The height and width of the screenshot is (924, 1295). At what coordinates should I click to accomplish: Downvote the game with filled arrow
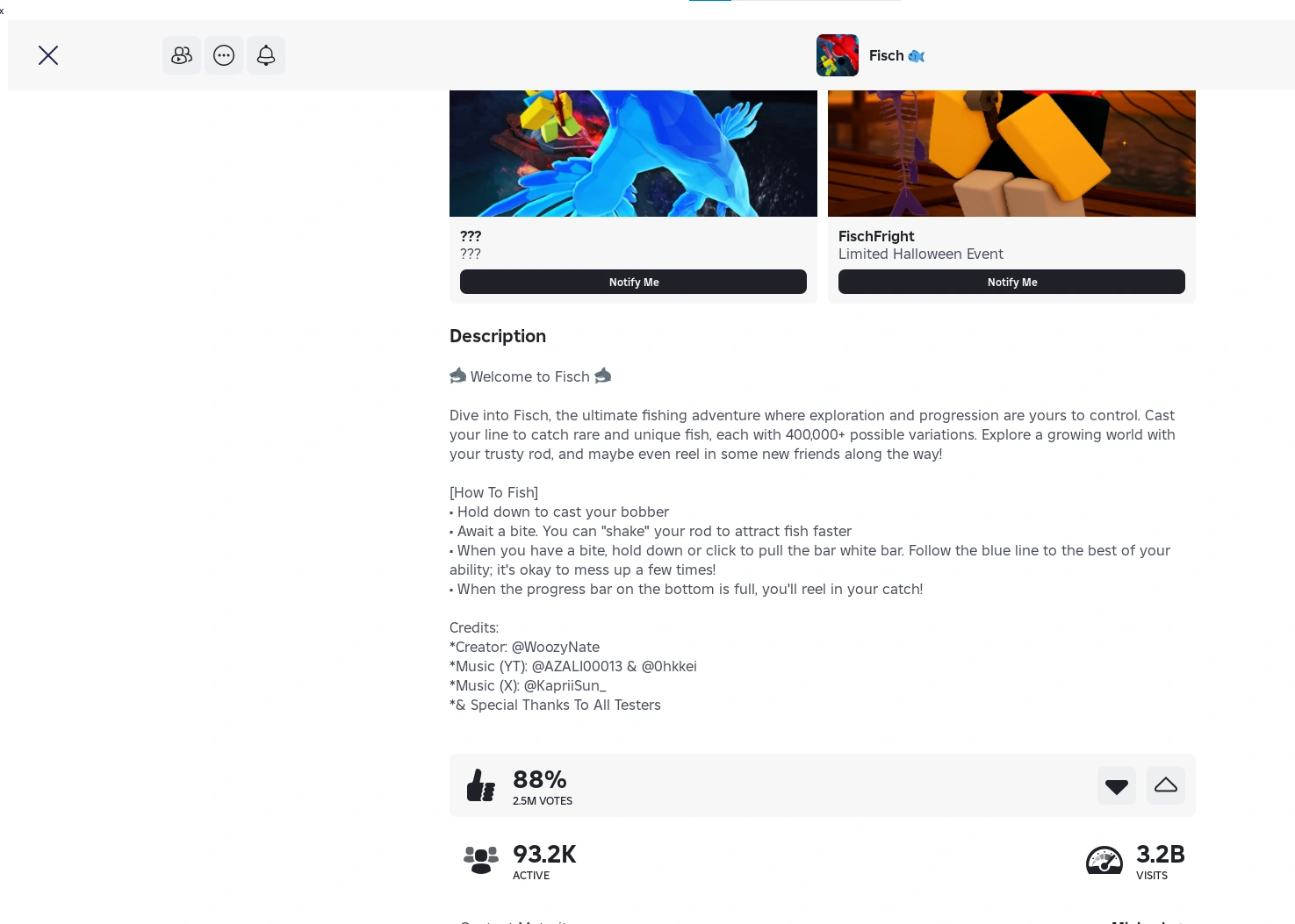[x=1117, y=785]
